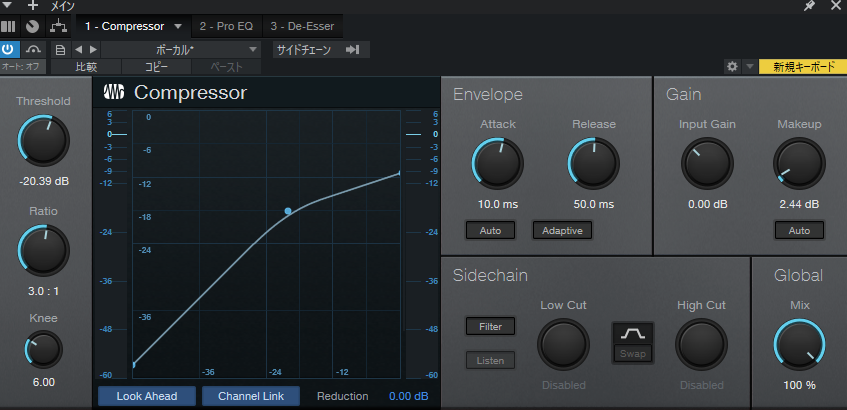The image size is (847, 410).
Task: Click the High Cut knob
Action: [701, 344]
